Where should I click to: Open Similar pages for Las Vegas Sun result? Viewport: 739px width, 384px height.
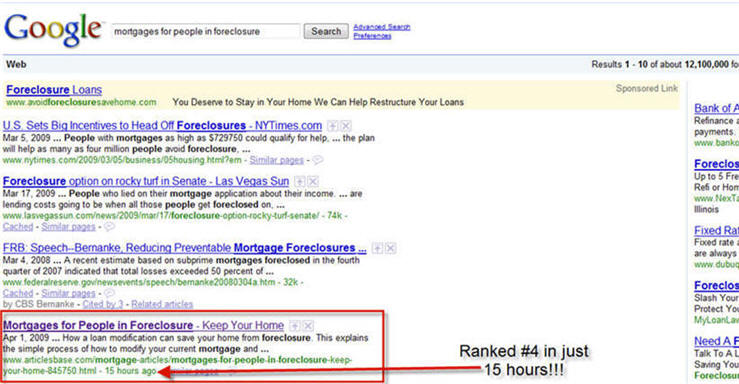68,227
